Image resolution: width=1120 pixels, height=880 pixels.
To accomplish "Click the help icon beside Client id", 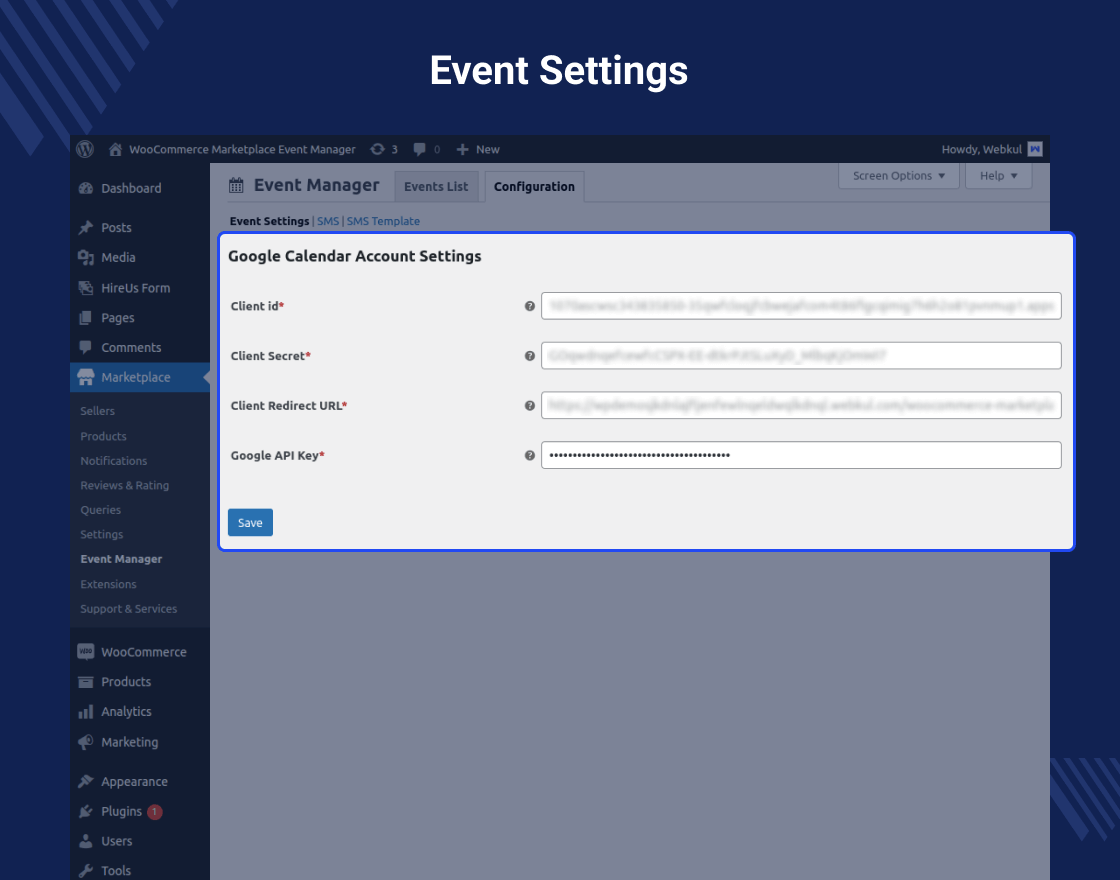I will pyautogui.click(x=530, y=306).
